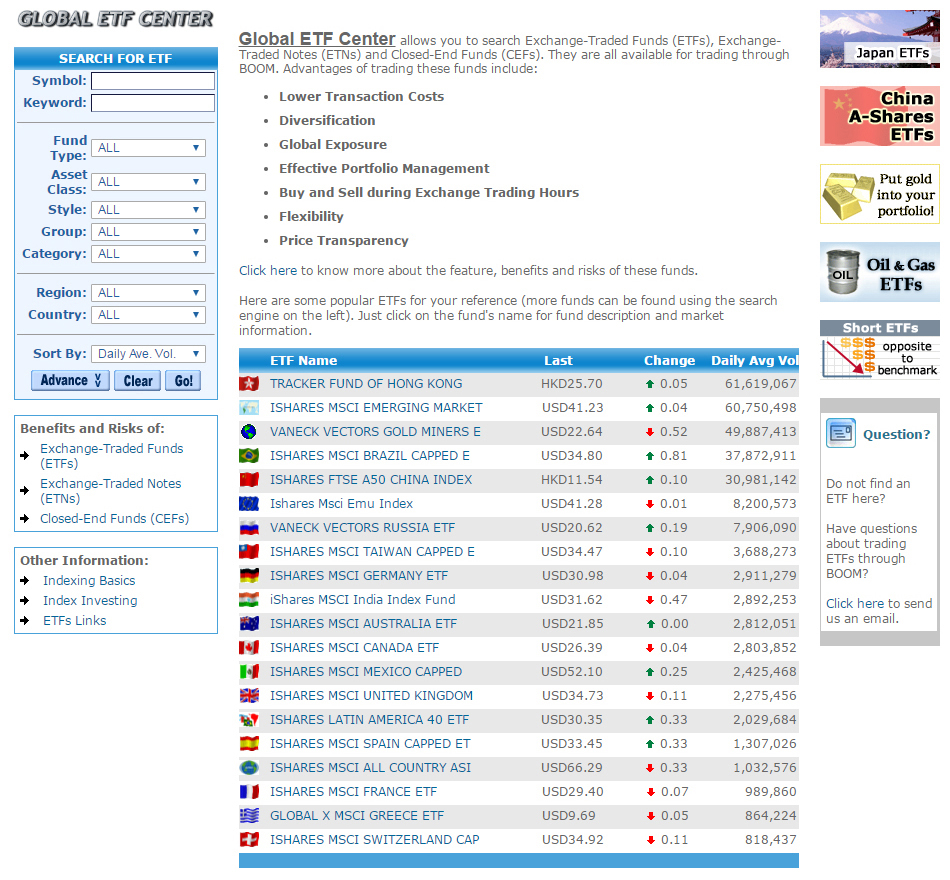
Task: Open the Category dropdown
Action: (148, 254)
